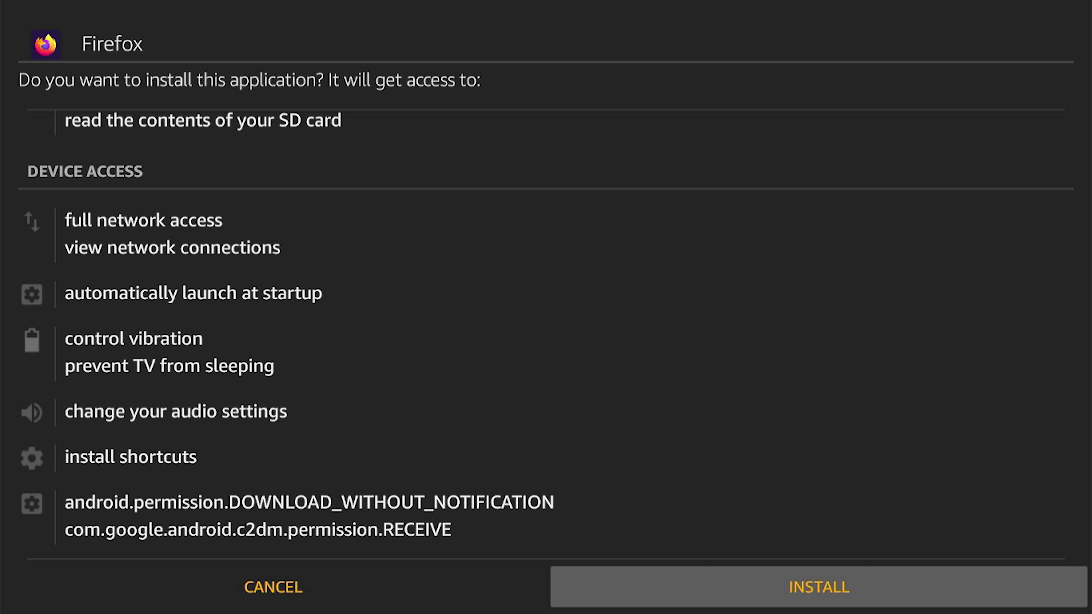The height and width of the screenshot is (614, 1092).
Task: Click the gear icon beside automatically launch at startup
Action: pyautogui.click(x=31, y=294)
